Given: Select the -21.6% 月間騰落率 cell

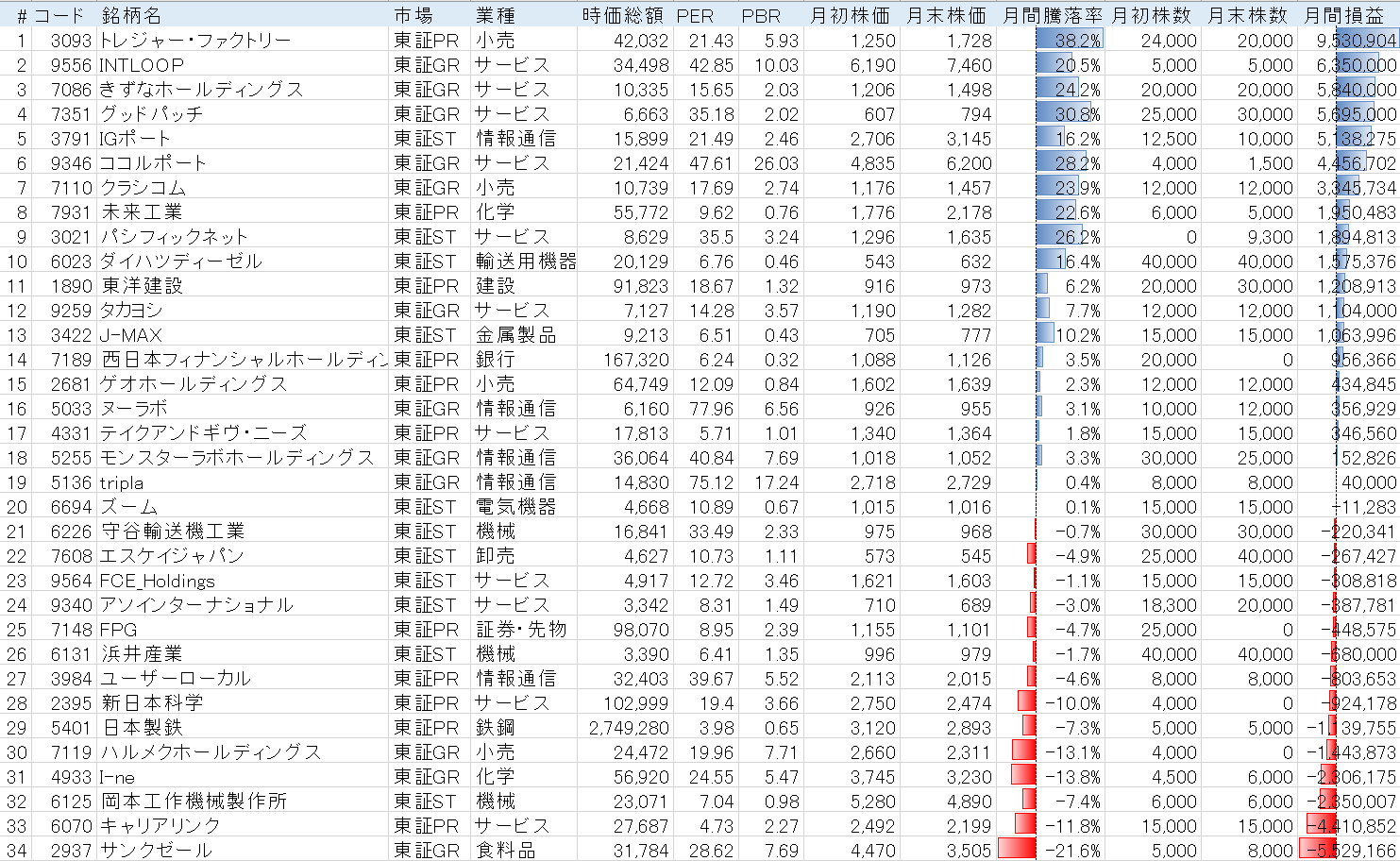Looking at the screenshot, I should pyautogui.click(x=1051, y=851).
